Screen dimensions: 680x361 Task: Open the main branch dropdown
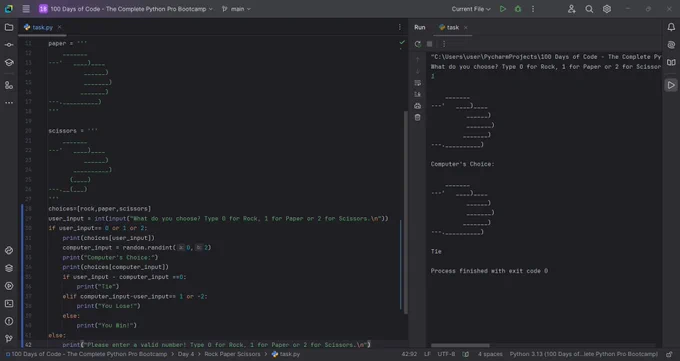coord(236,9)
